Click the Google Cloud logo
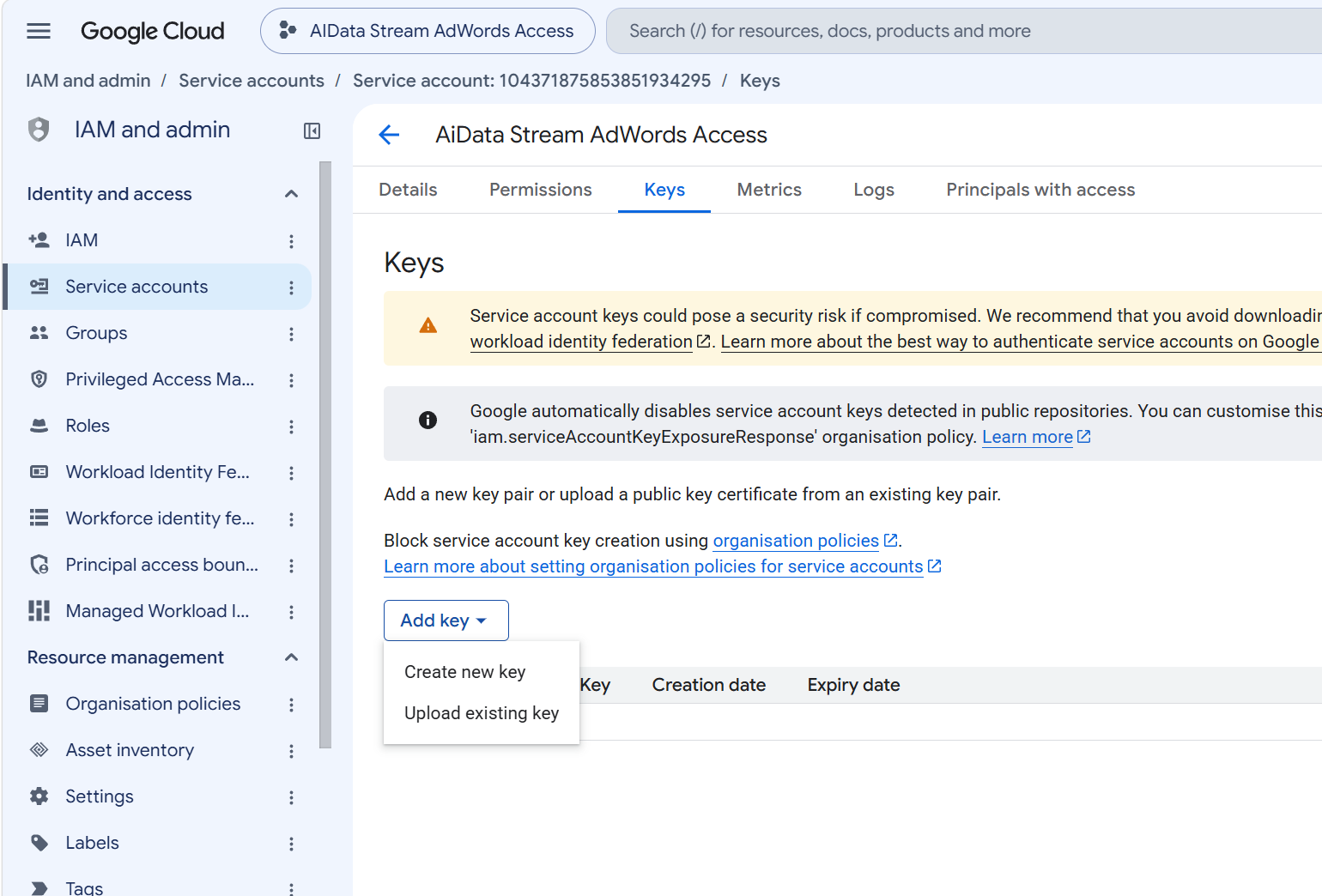Image resolution: width=1322 pixels, height=896 pixels. click(152, 32)
